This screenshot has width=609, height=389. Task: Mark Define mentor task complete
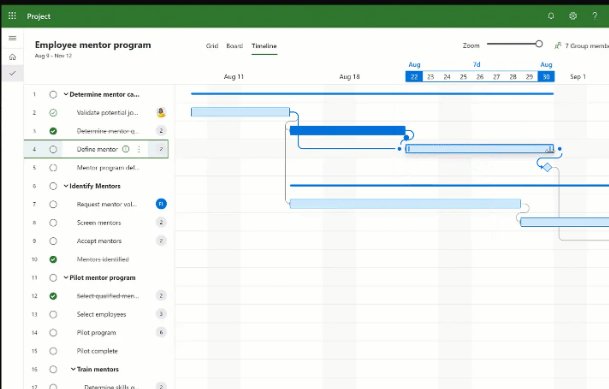[x=53, y=149]
